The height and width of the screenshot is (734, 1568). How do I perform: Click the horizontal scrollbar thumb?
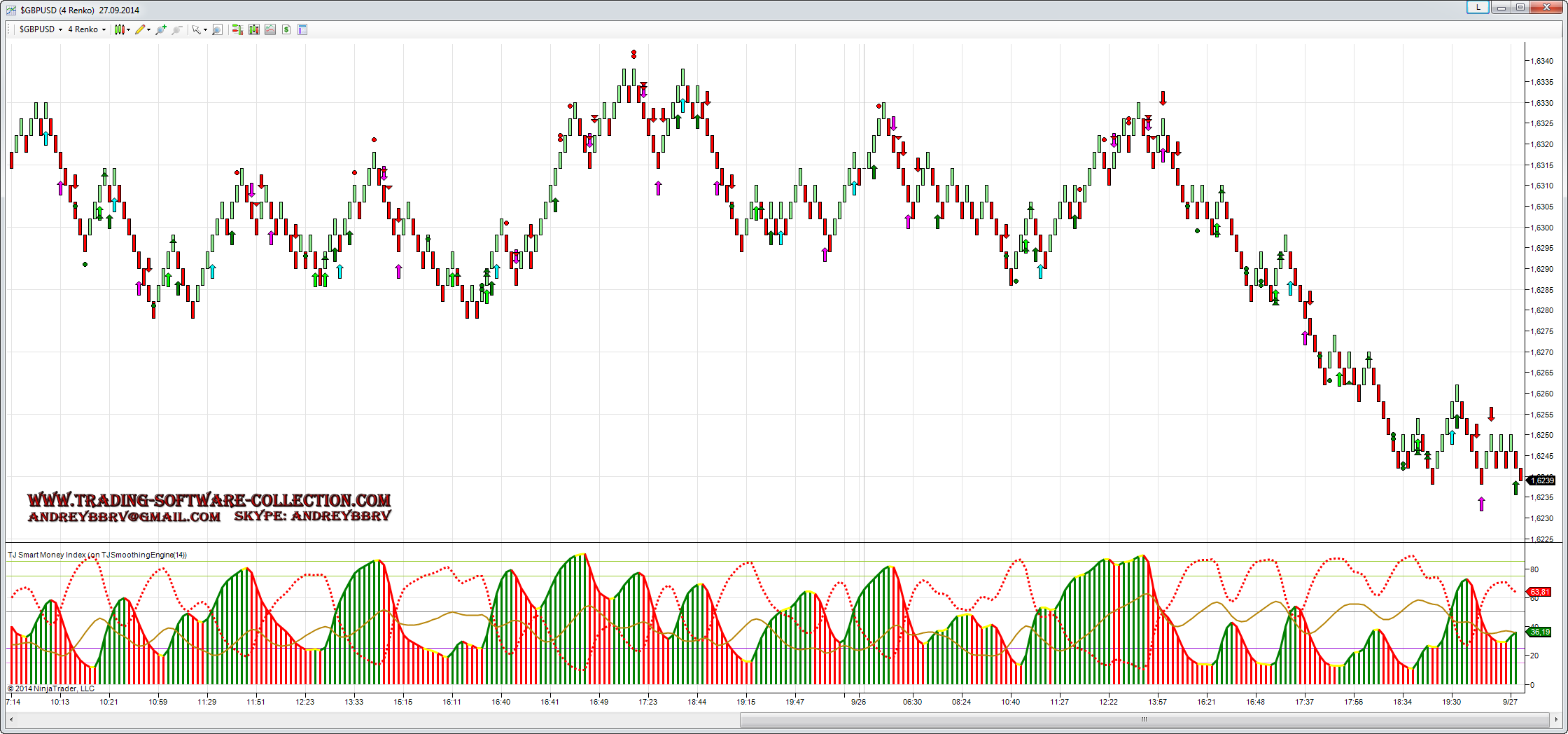tap(1144, 719)
